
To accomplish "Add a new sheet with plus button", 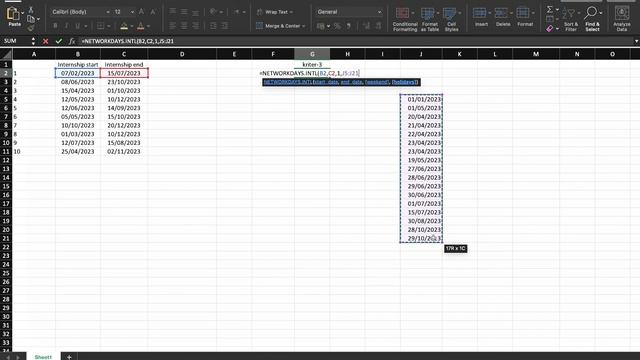I will (69, 357).
